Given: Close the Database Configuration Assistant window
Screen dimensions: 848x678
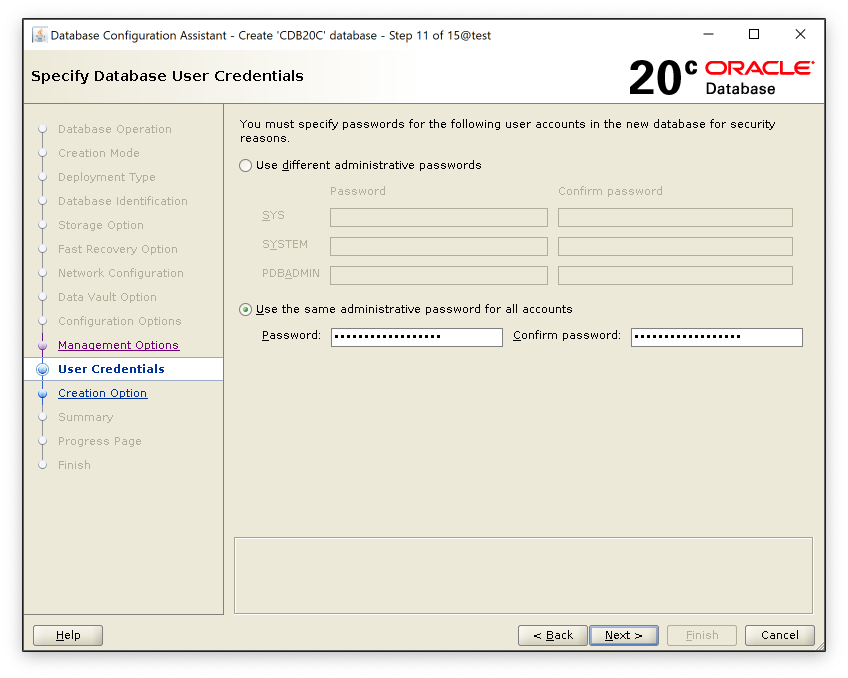Looking at the screenshot, I should [800, 35].
